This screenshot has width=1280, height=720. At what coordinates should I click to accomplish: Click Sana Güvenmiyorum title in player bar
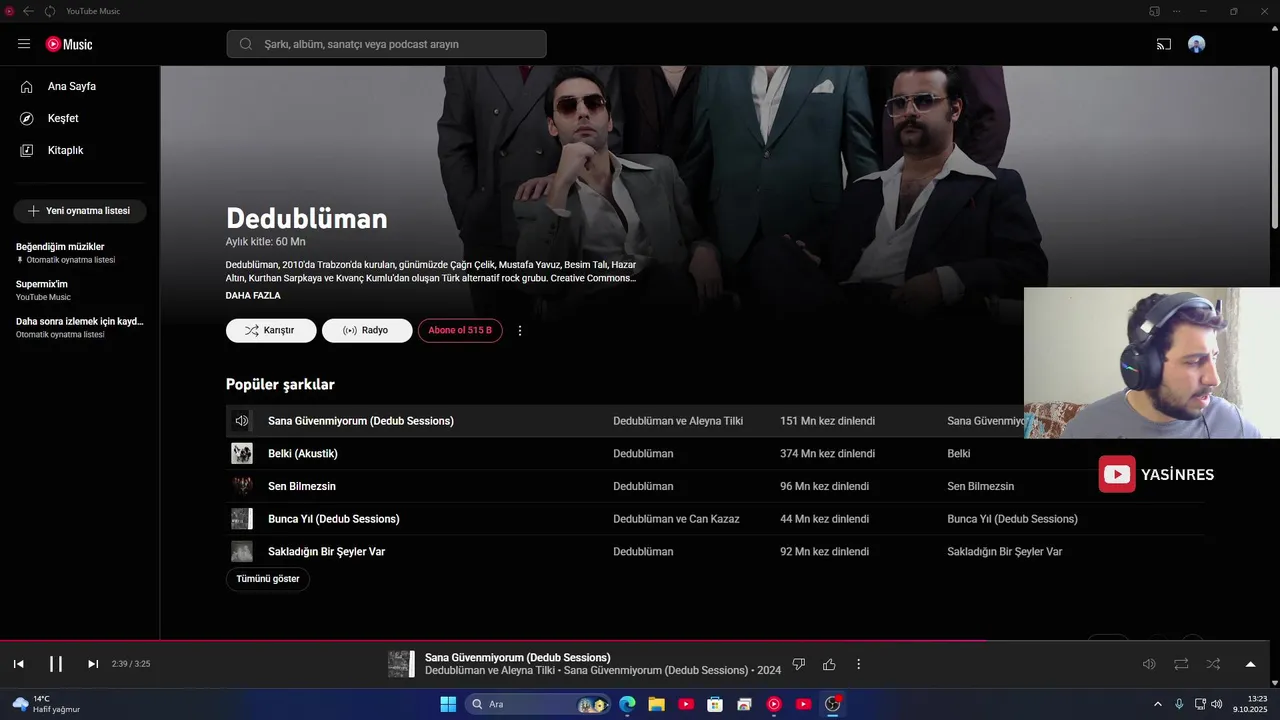click(x=517, y=657)
